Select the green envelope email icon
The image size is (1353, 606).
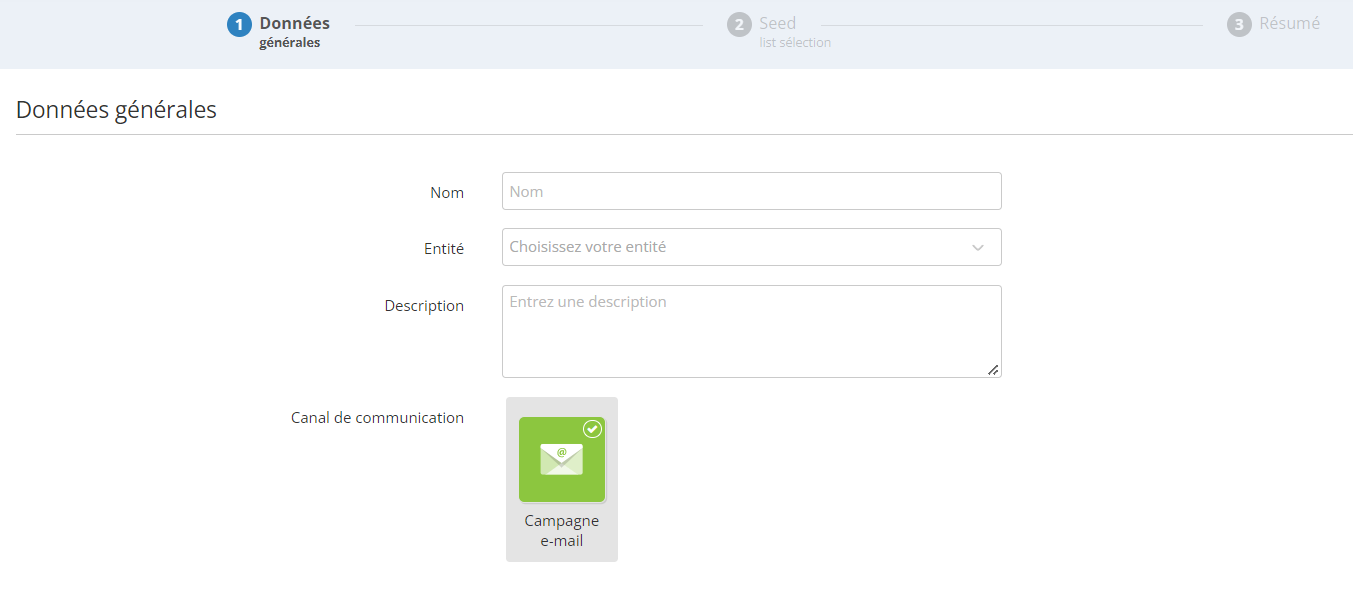(562, 459)
